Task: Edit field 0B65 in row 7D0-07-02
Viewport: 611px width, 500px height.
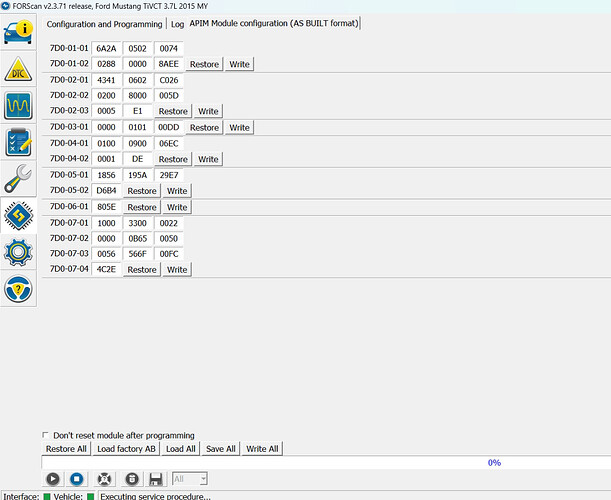Action: tap(138, 239)
